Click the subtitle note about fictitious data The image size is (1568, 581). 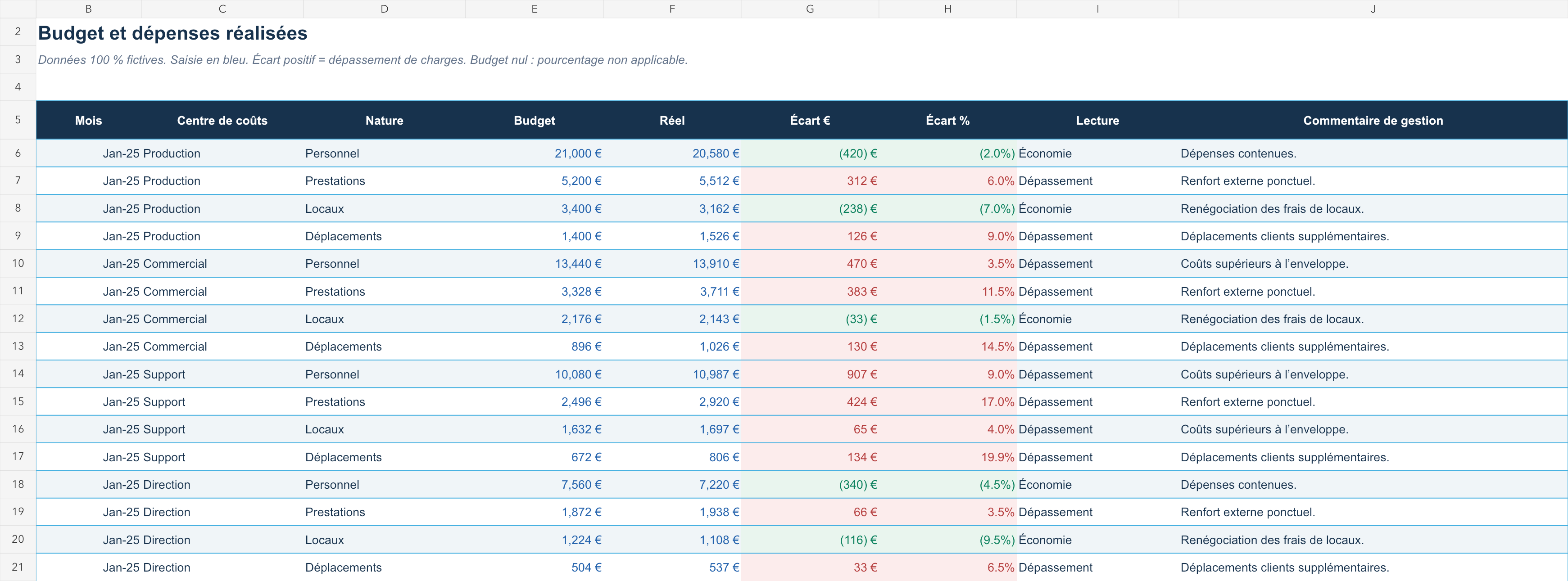[363, 59]
